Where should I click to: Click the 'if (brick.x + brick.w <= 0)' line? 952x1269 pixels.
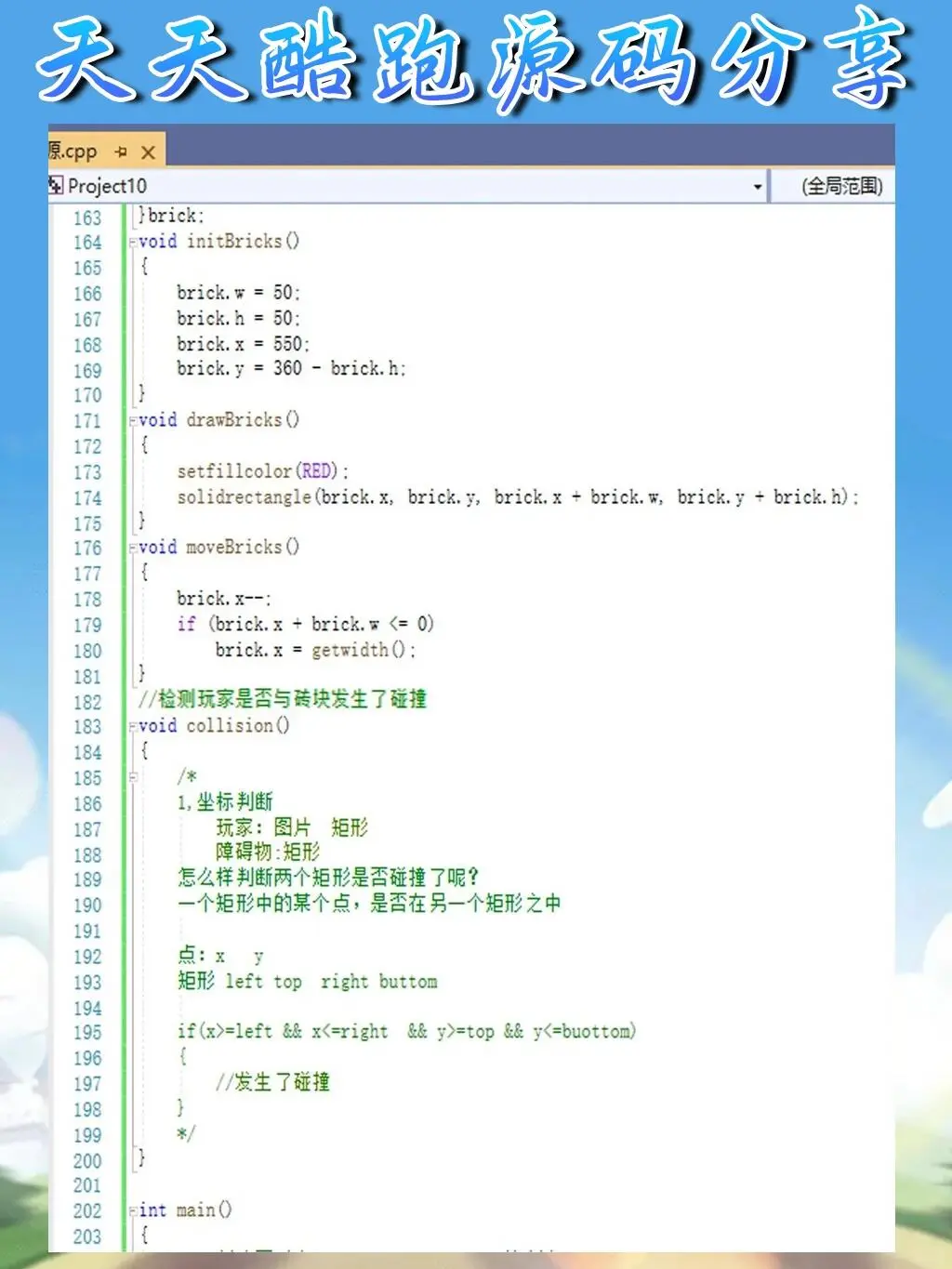tap(306, 624)
